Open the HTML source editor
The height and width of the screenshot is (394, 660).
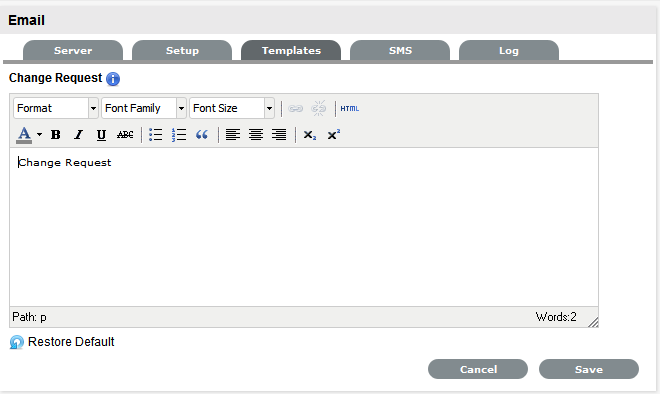pyautogui.click(x=350, y=109)
